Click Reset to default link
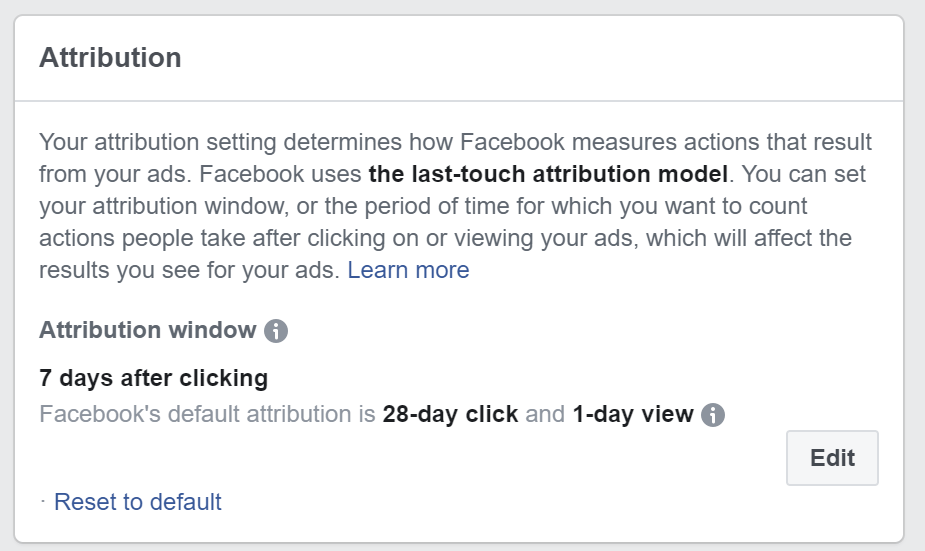 137,502
